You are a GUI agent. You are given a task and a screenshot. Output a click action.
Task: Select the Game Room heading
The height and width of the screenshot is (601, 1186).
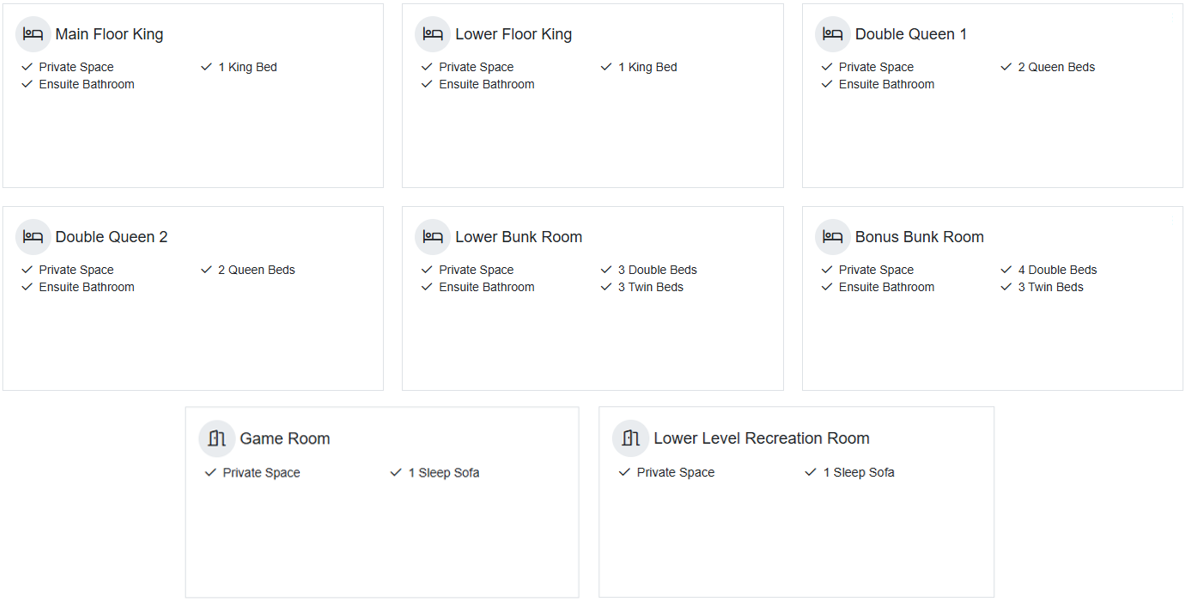(x=284, y=438)
